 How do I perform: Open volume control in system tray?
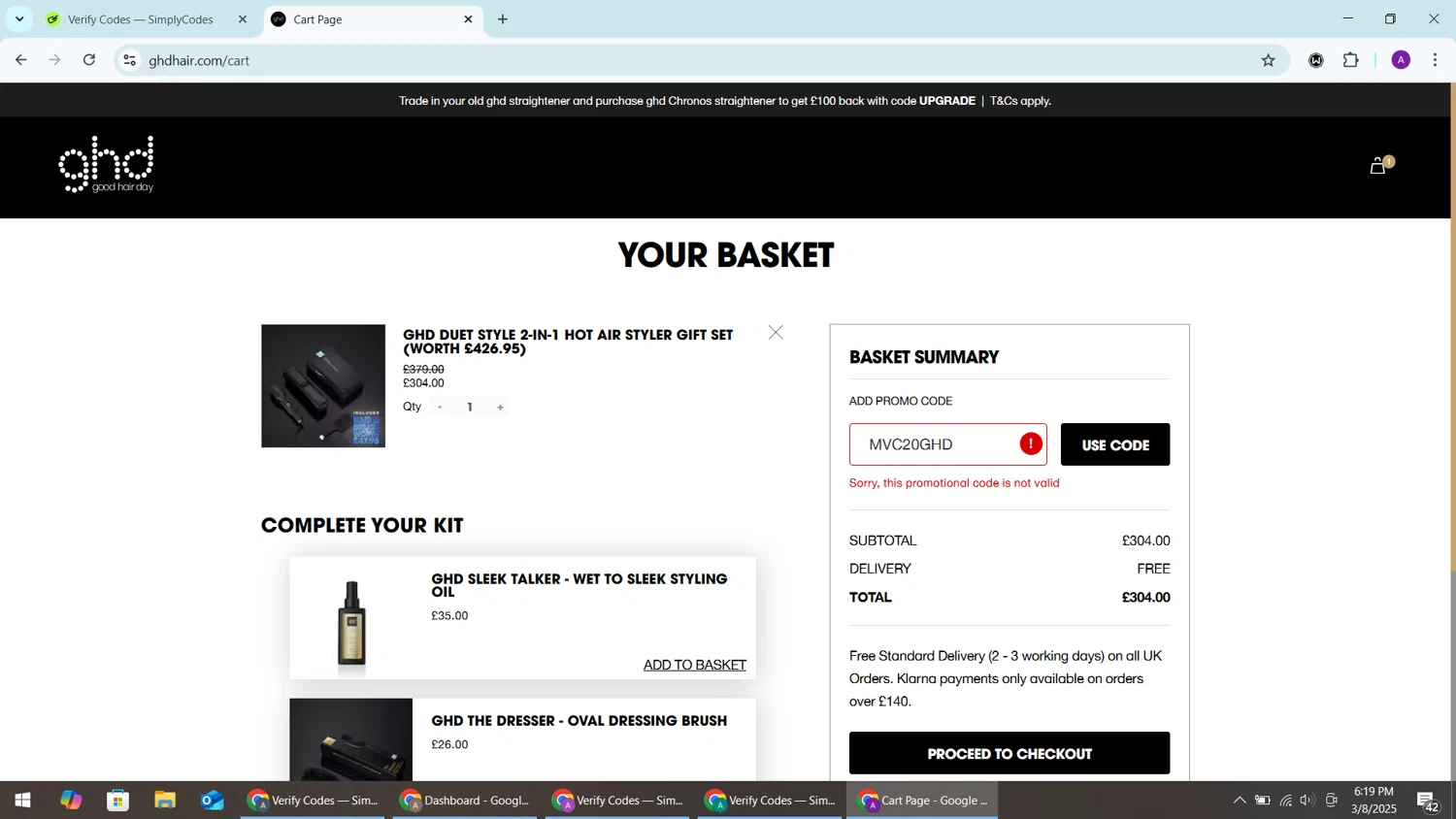point(1308,801)
